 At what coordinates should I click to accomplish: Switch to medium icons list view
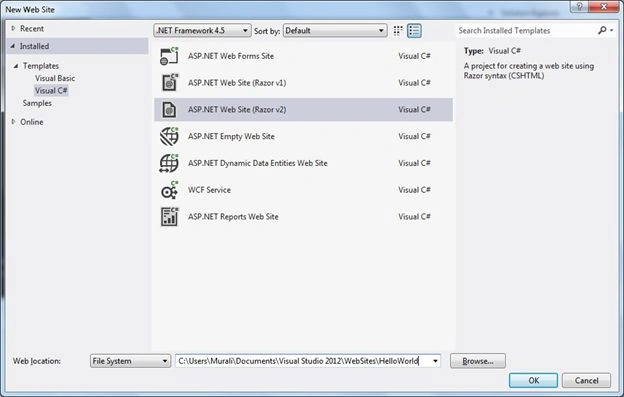point(414,31)
